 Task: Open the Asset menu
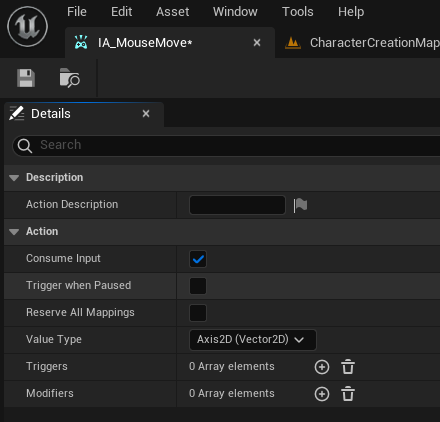pos(173,12)
